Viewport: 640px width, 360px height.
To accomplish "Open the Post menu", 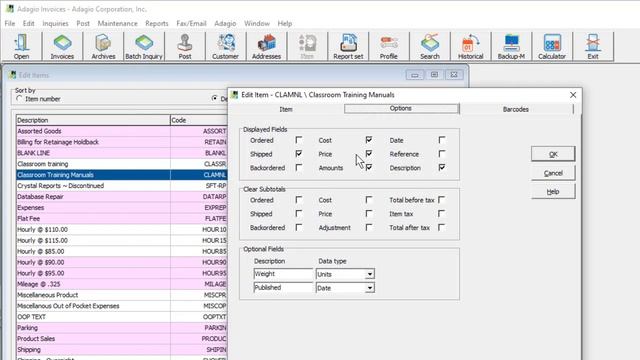I will click(x=83, y=23).
